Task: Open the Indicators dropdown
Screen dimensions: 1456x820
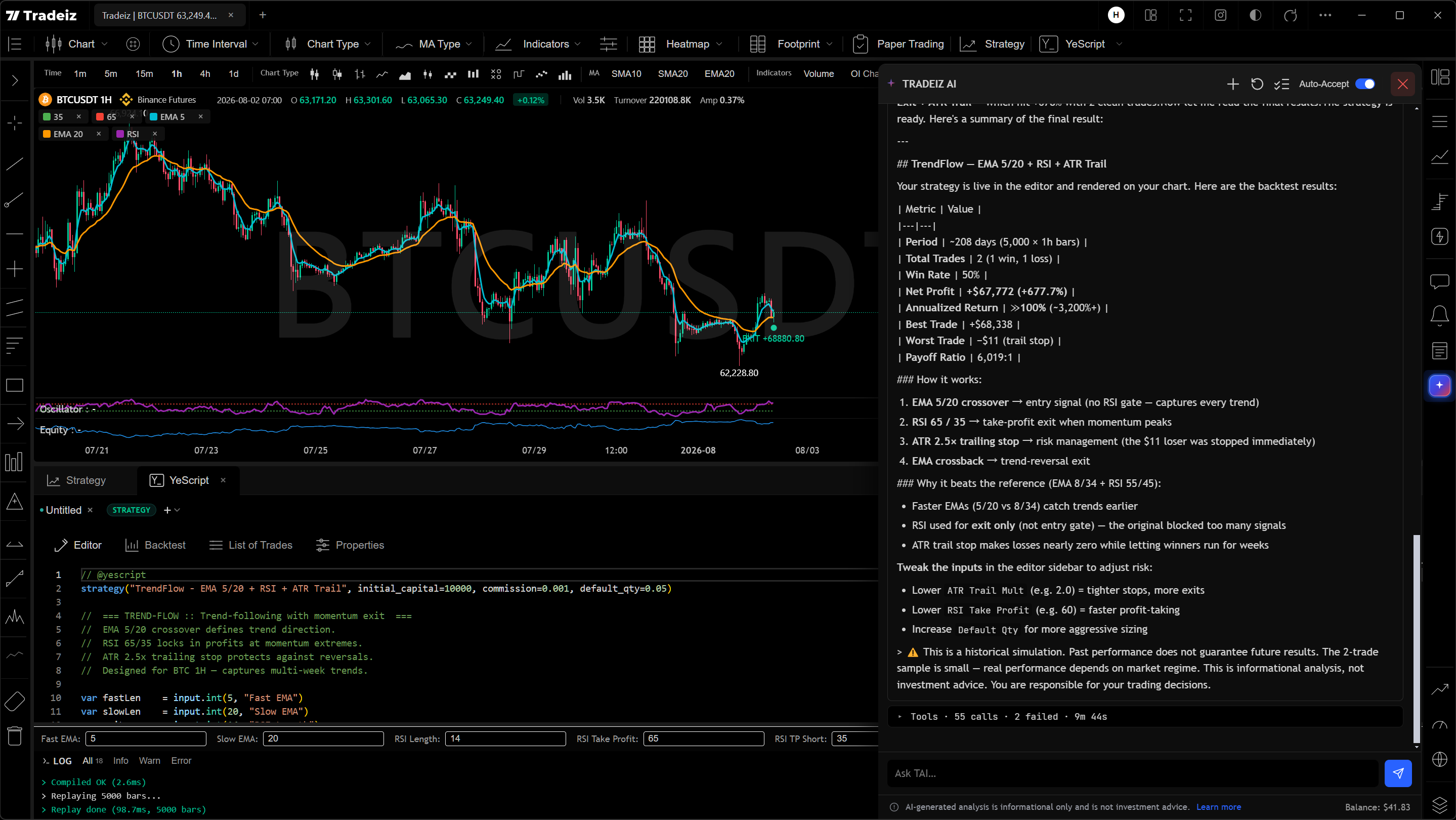Action: click(x=537, y=44)
